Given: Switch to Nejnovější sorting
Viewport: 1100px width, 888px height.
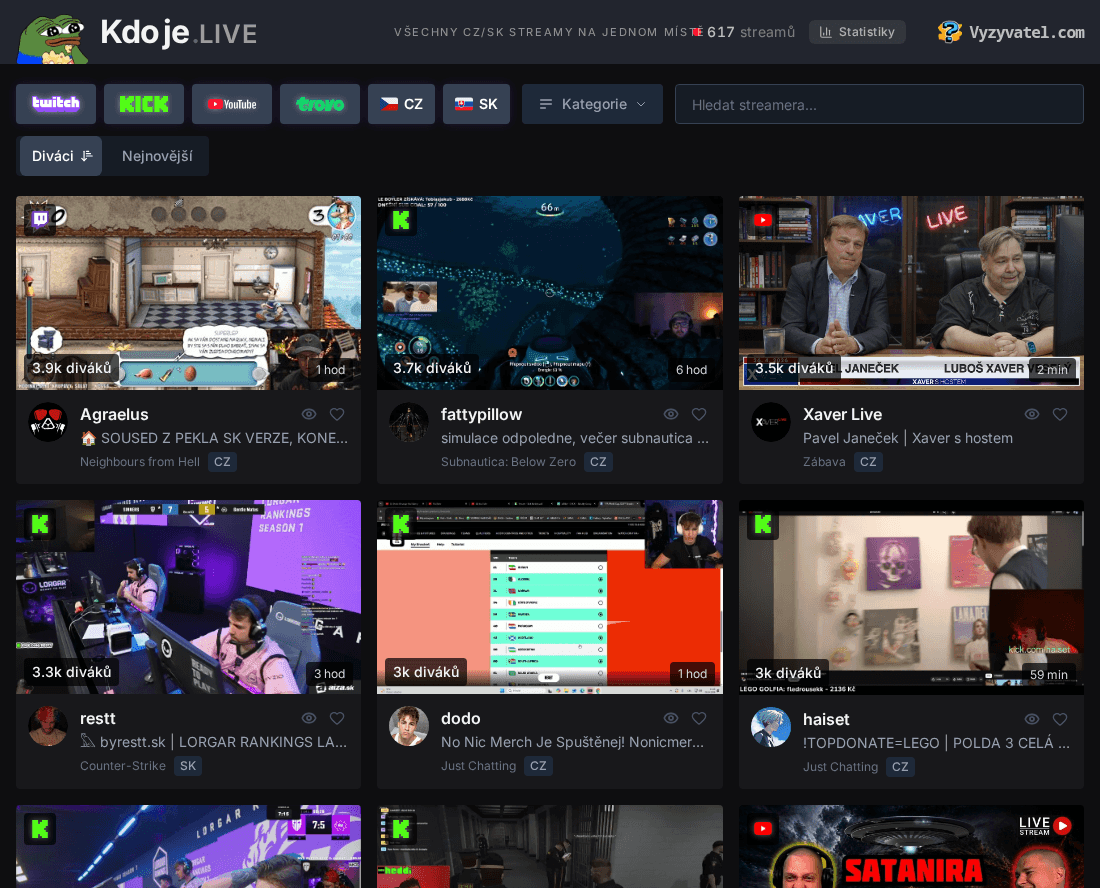Looking at the screenshot, I should 155,156.
